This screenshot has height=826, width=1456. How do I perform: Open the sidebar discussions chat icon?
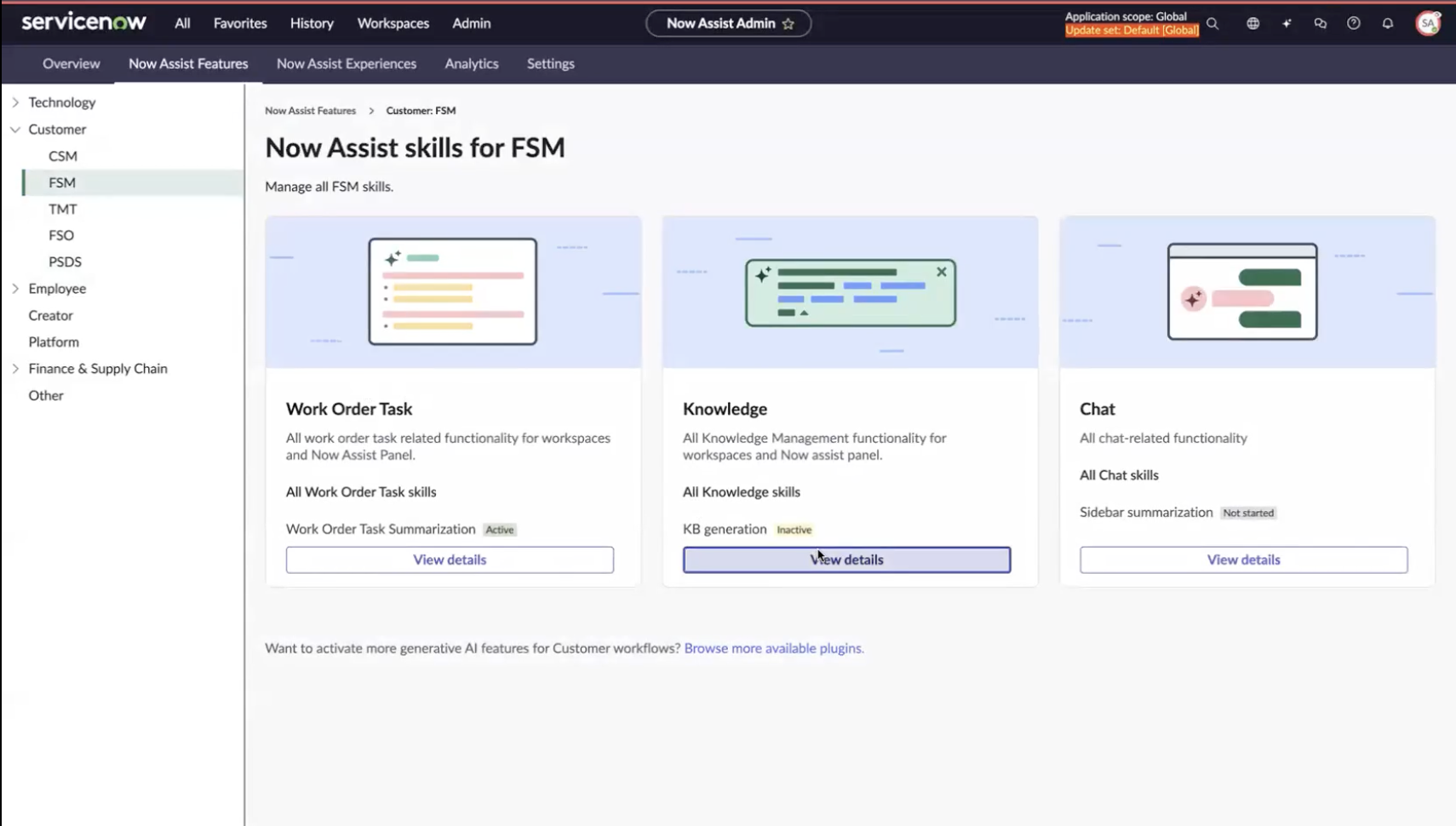(1320, 24)
